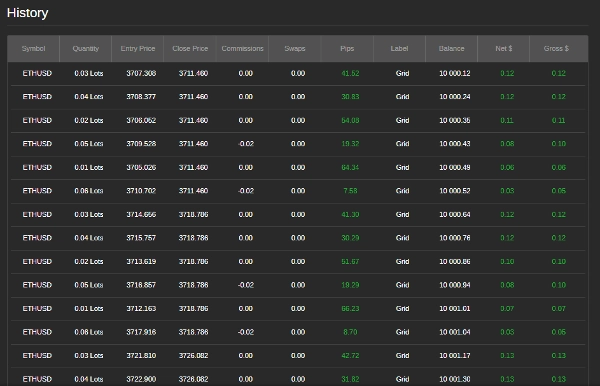The width and height of the screenshot is (600, 386).
Task: Select the balance cell 10 000.86
Action: tap(455, 261)
